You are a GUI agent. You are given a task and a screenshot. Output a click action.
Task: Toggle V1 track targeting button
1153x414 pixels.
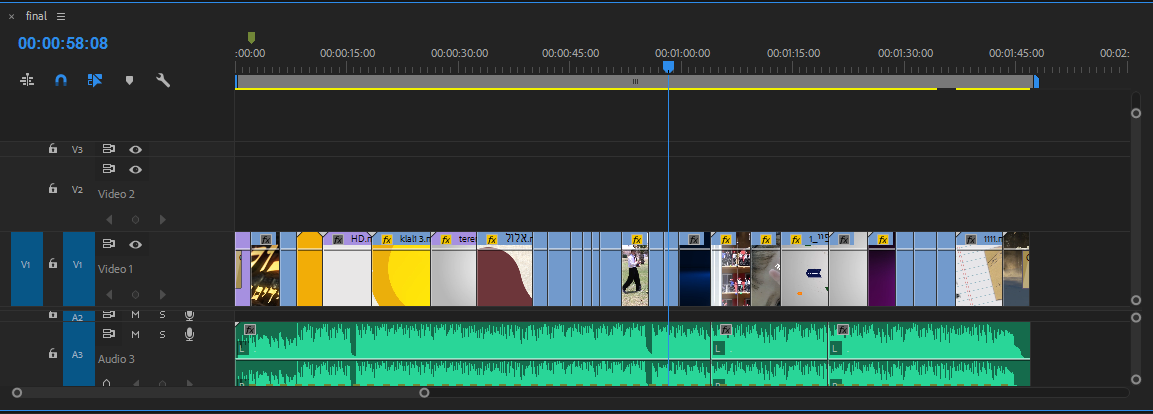[x=79, y=269]
